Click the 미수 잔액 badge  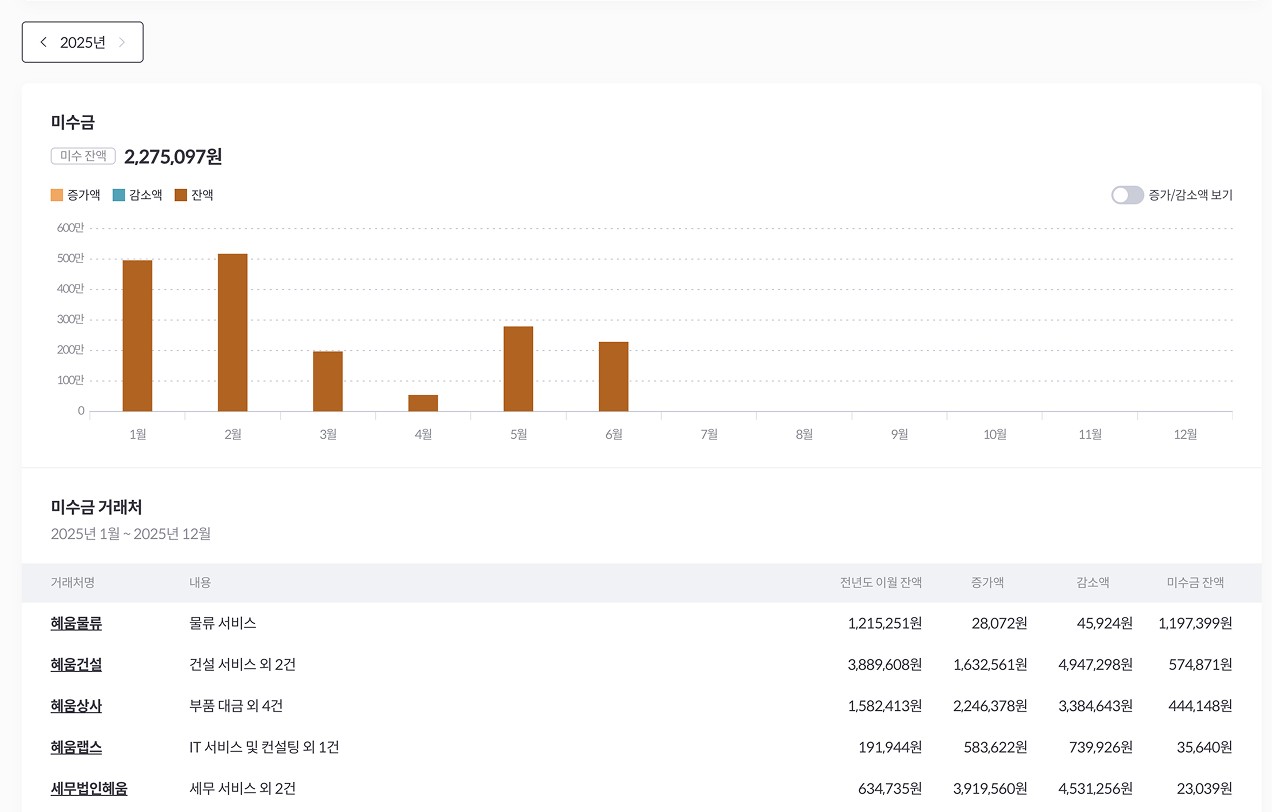83,156
